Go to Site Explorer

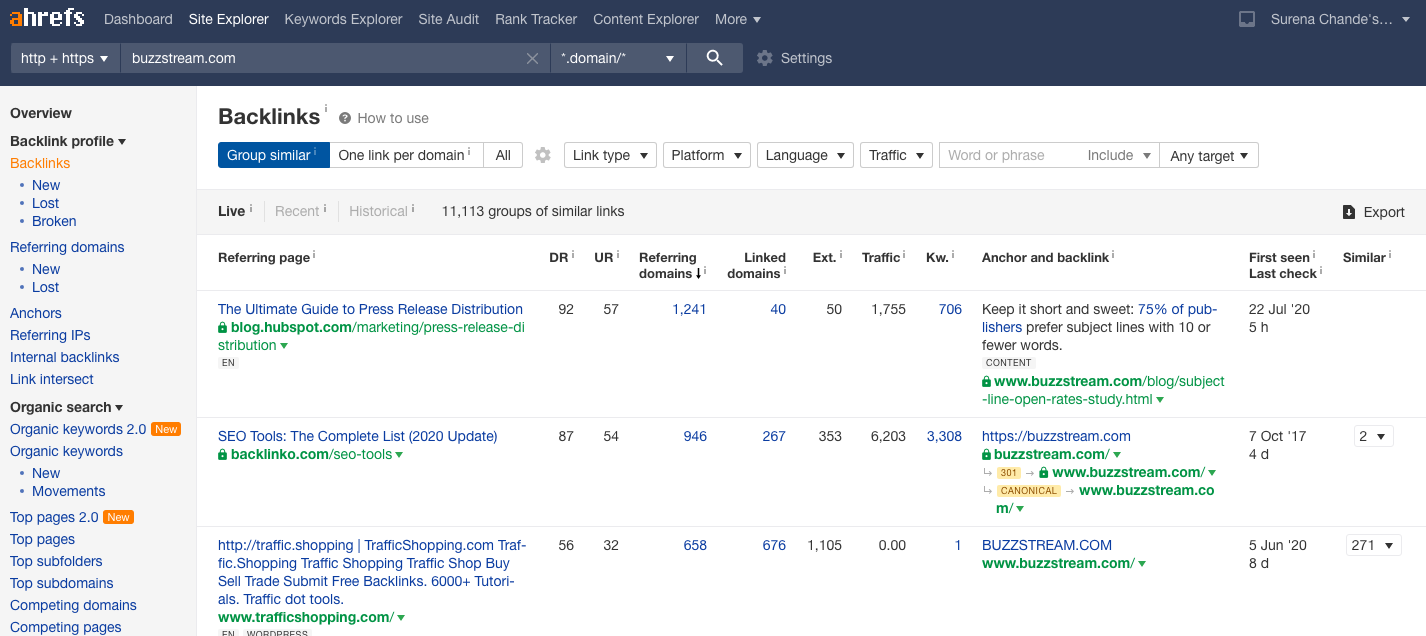[x=228, y=19]
